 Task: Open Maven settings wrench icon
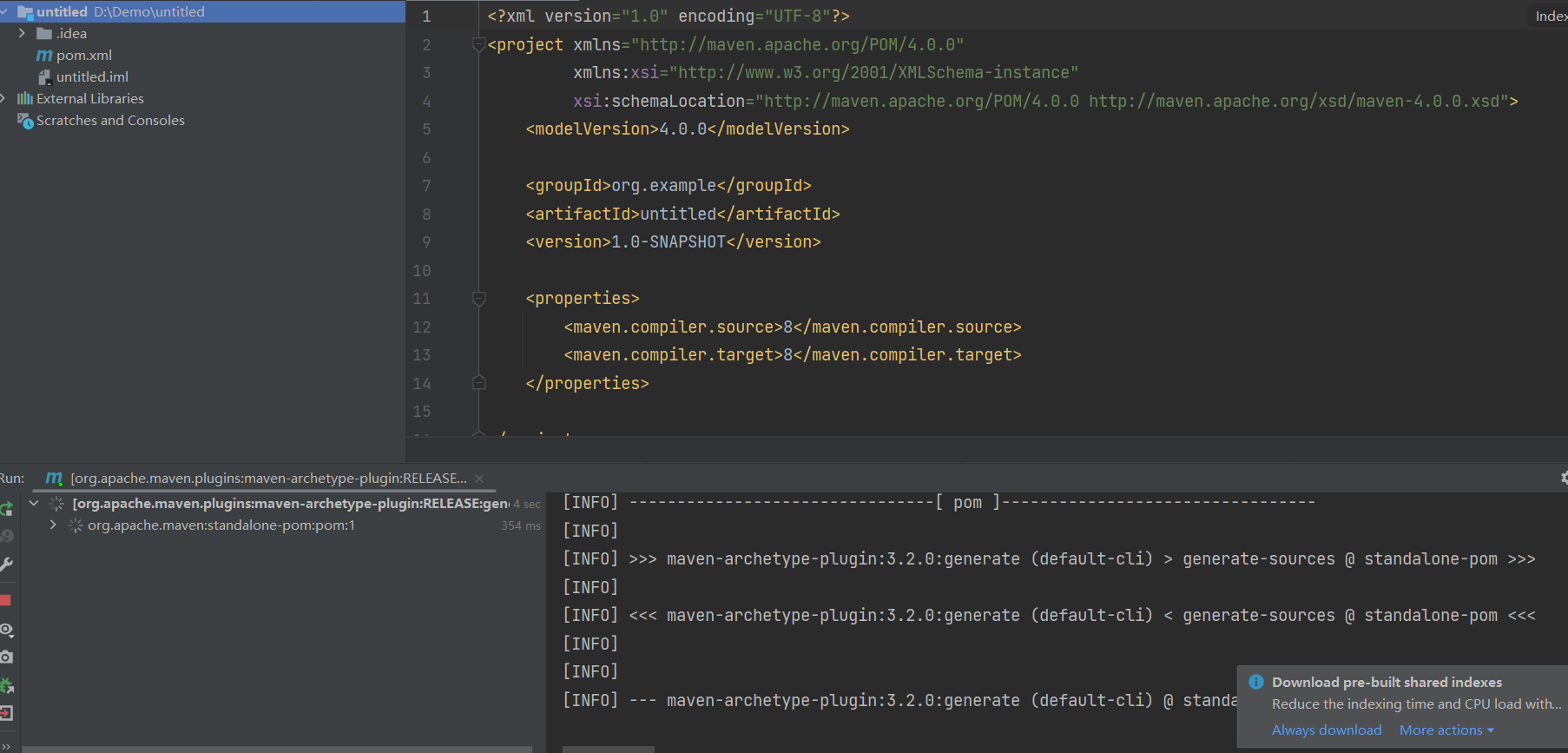[x=6, y=565]
